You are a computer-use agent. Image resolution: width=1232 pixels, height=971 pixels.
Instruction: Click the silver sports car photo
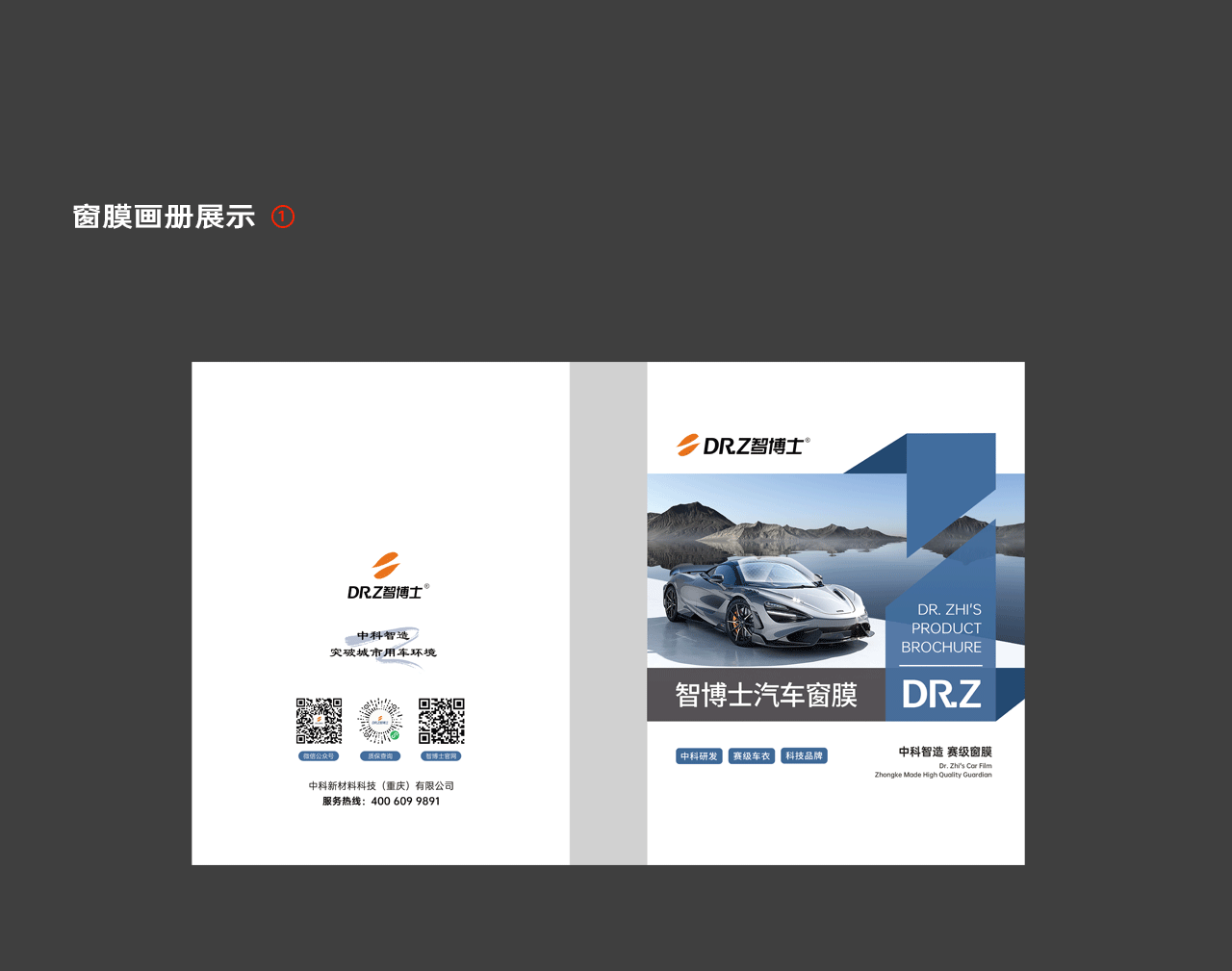click(x=766, y=601)
